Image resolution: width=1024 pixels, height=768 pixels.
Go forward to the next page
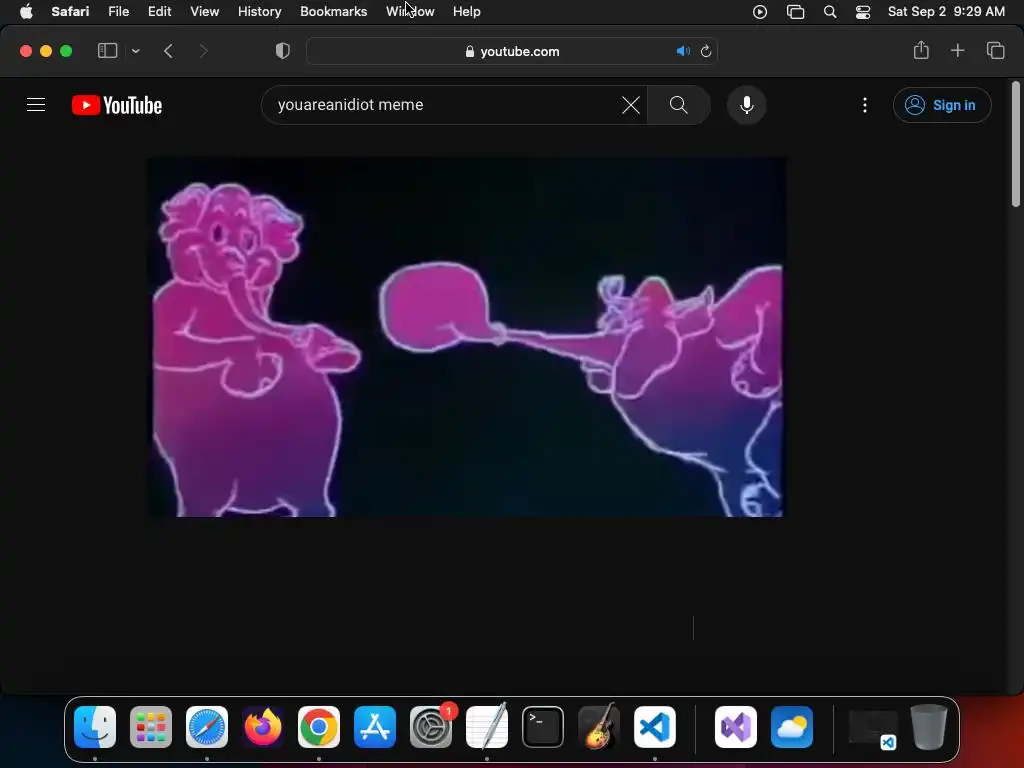(203, 51)
